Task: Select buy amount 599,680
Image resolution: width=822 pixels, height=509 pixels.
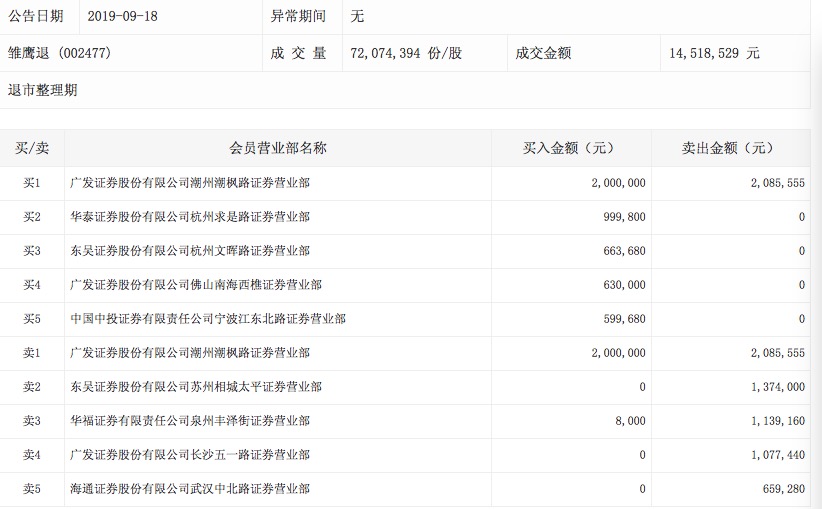Action: coord(624,319)
